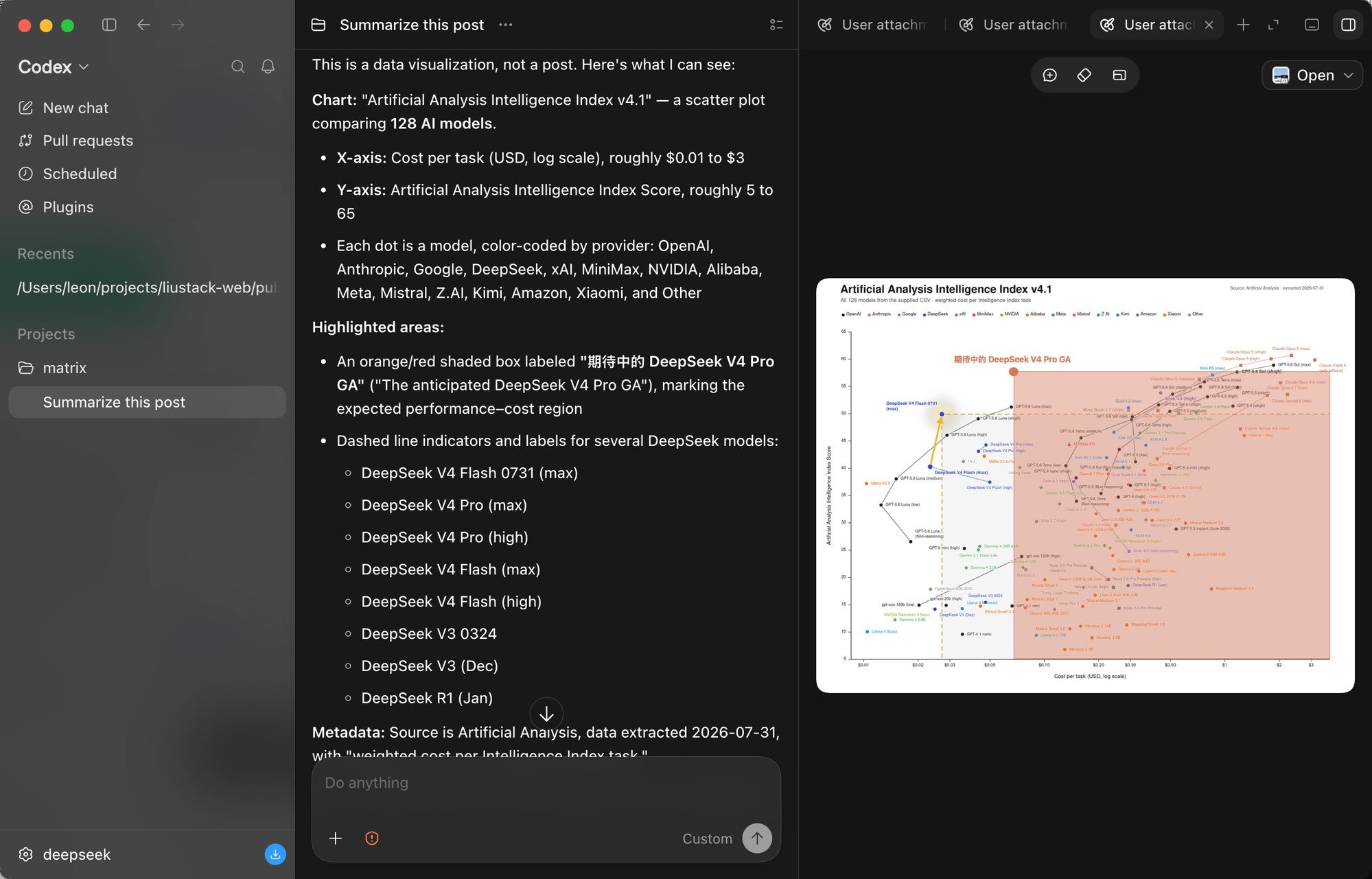Select the eraser tool above the image
Image resolution: width=1372 pixels, height=879 pixels.
coord(1084,75)
